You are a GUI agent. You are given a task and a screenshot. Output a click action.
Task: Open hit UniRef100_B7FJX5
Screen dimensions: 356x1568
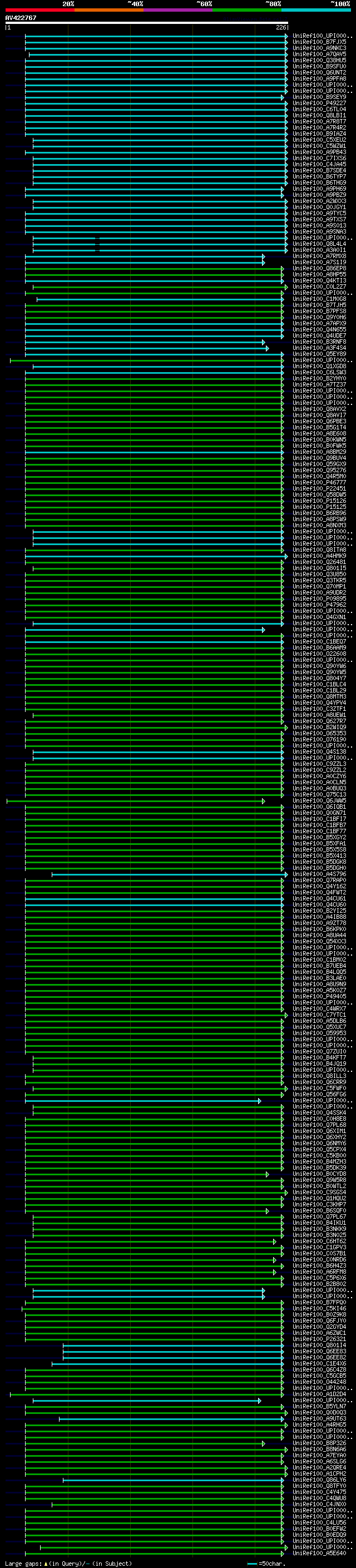pyautogui.click(x=319, y=43)
